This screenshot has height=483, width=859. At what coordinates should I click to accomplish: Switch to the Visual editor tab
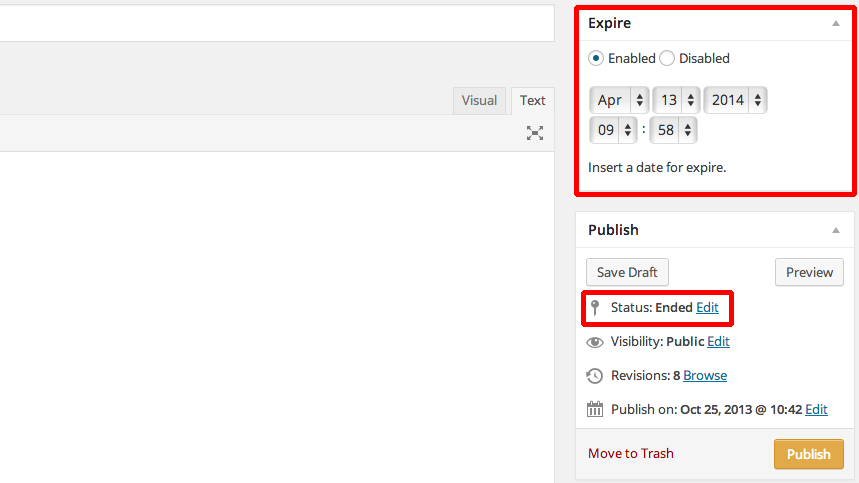click(479, 100)
